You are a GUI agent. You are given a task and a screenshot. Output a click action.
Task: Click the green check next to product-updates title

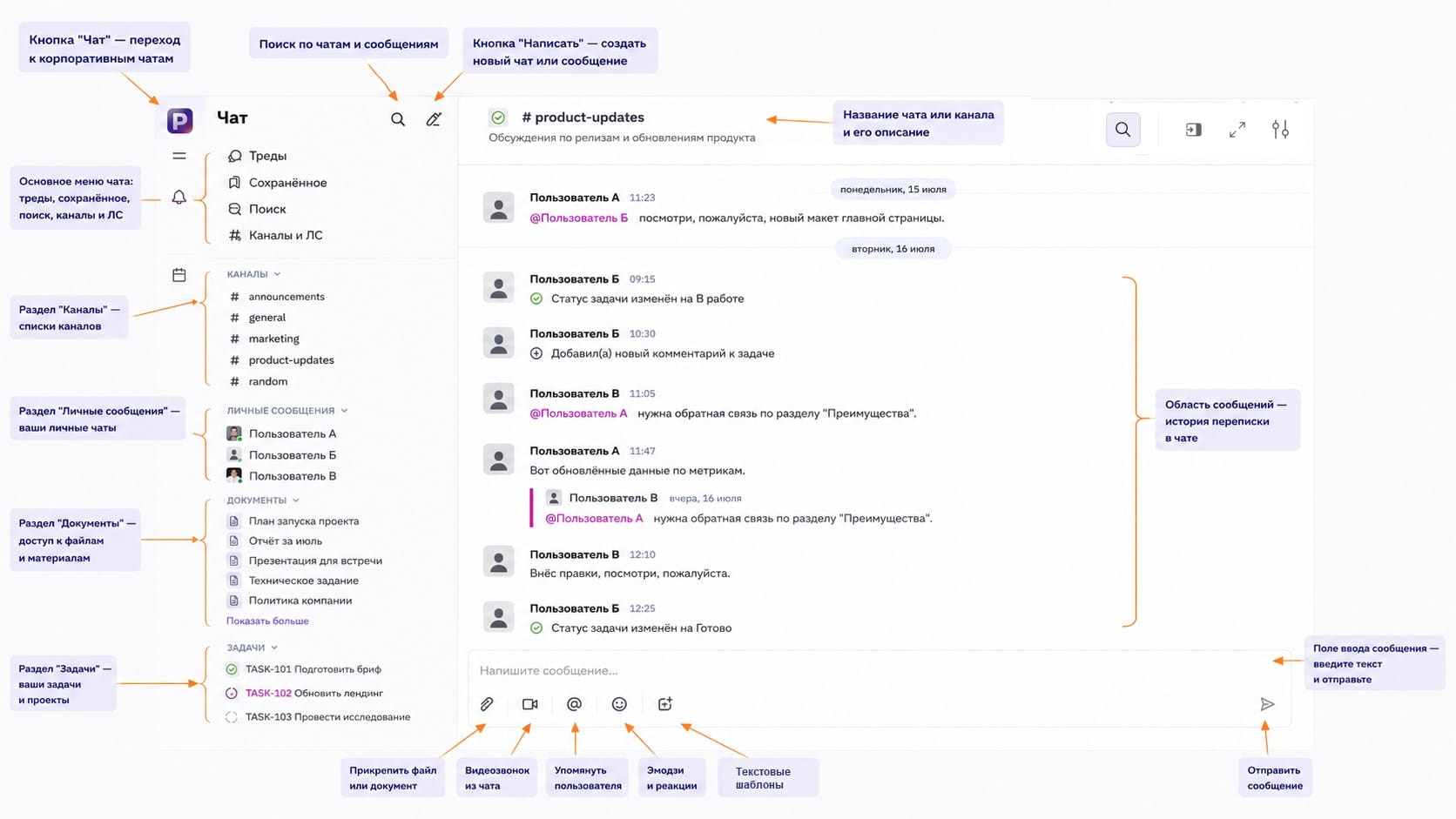(498, 117)
